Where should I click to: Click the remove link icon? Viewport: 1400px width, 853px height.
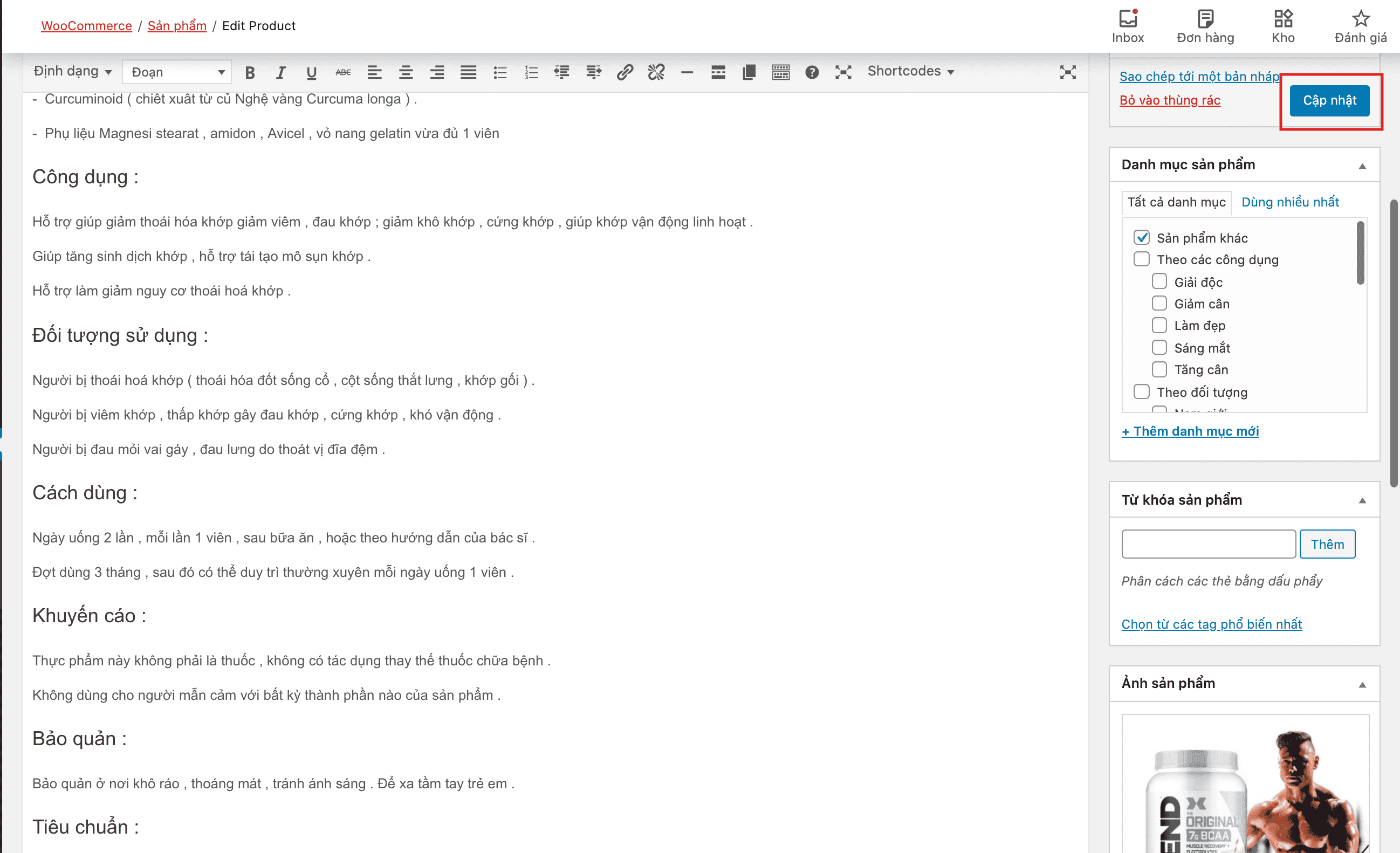(x=656, y=72)
